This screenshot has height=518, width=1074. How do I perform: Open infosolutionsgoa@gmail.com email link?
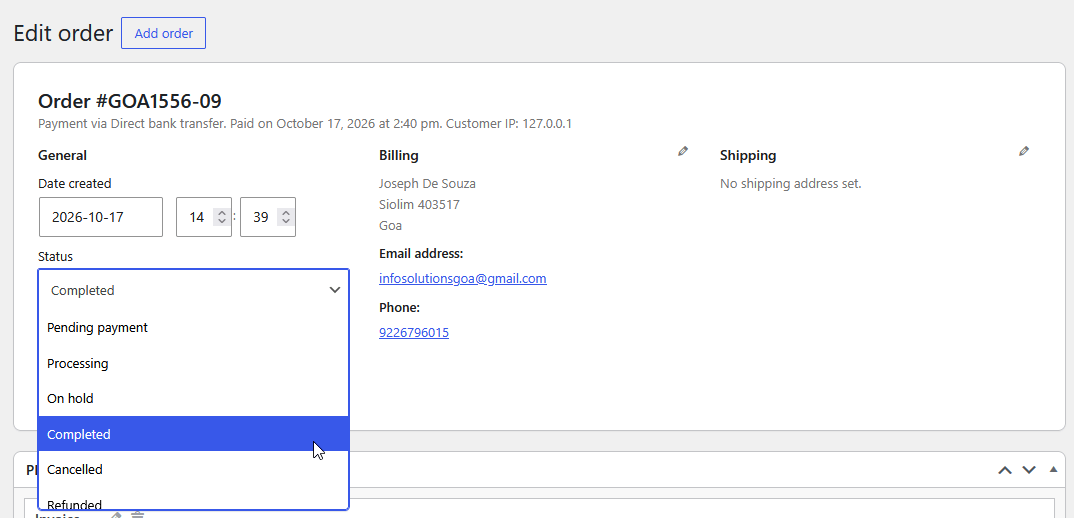(x=463, y=279)
